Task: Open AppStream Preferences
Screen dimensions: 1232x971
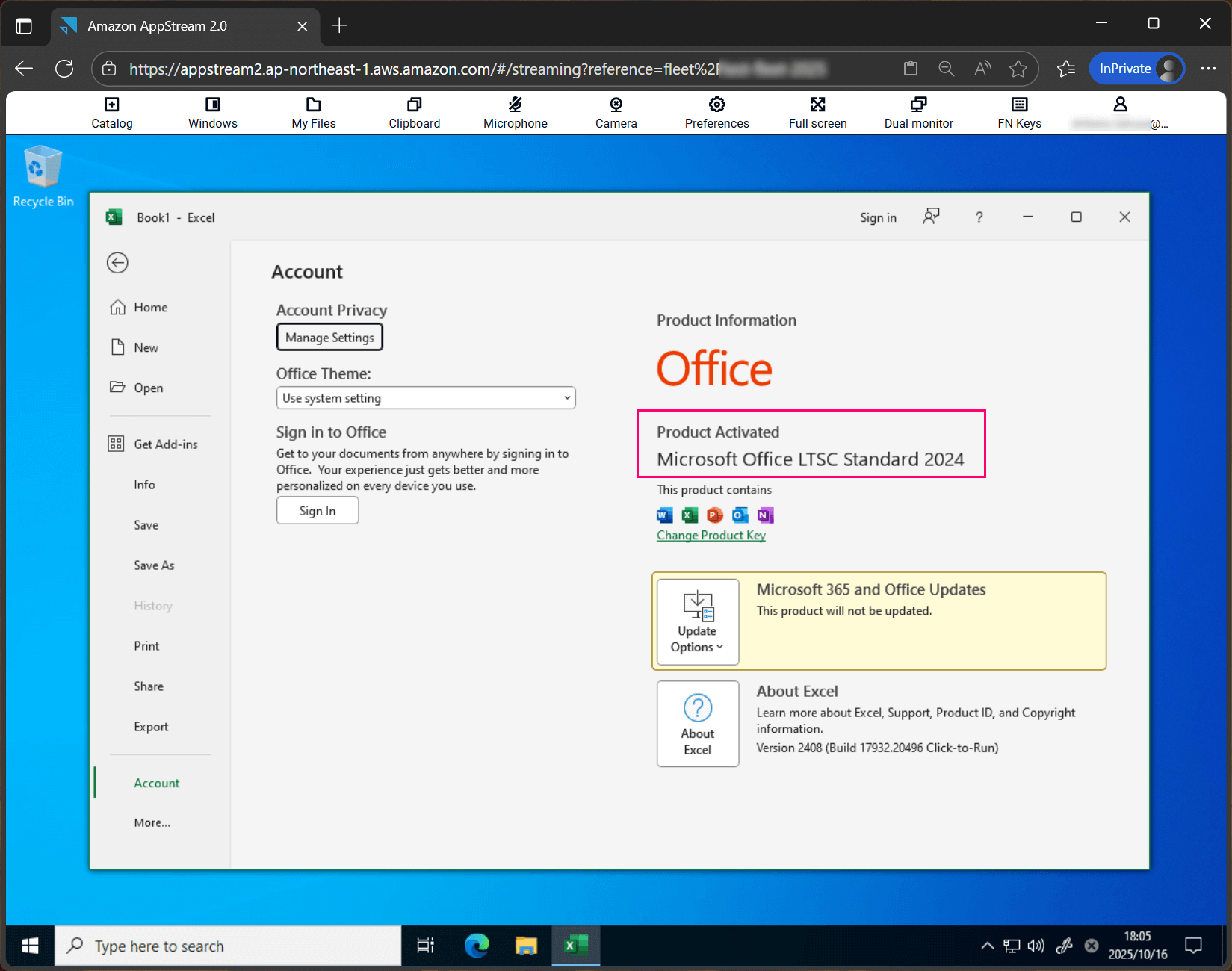Action: pyautogui.click(x=716, y=112)
